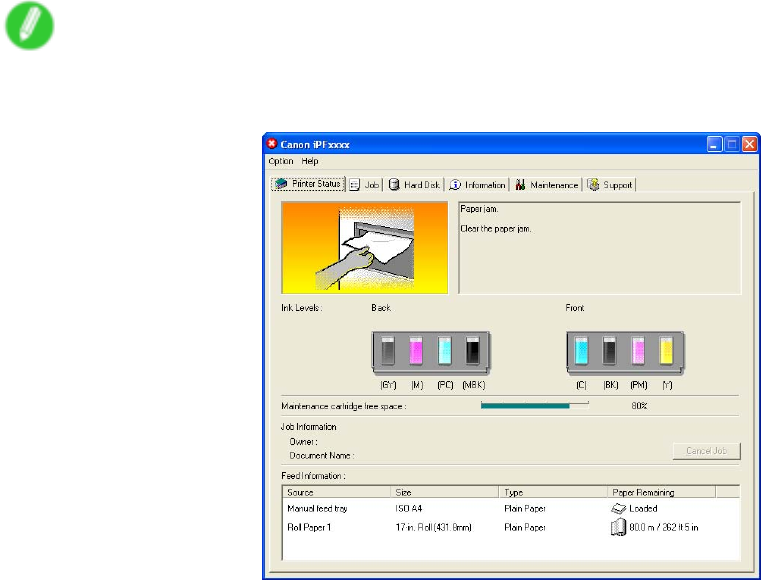Screen dimensions: 761x580
Task: Switch to the Support tab
Action: (610, 185)
